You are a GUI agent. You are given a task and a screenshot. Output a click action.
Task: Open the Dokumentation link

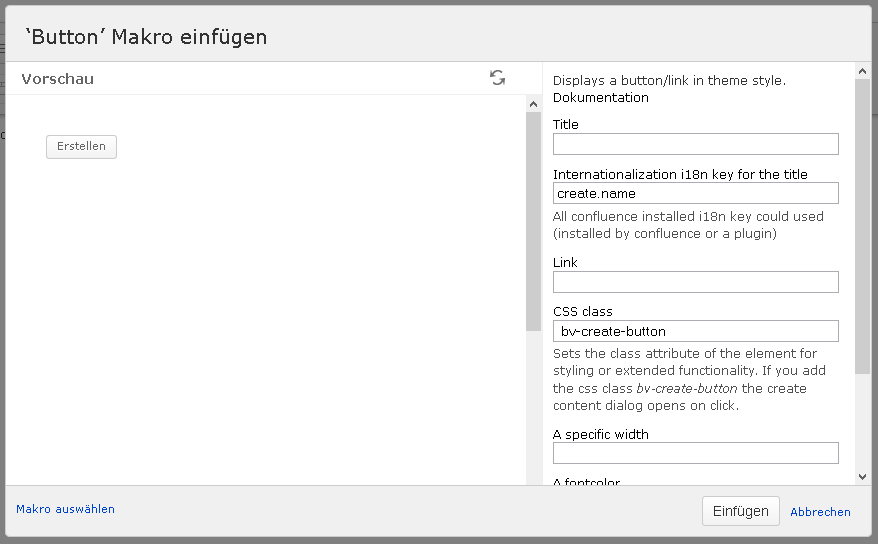click(x=600, y=98)
